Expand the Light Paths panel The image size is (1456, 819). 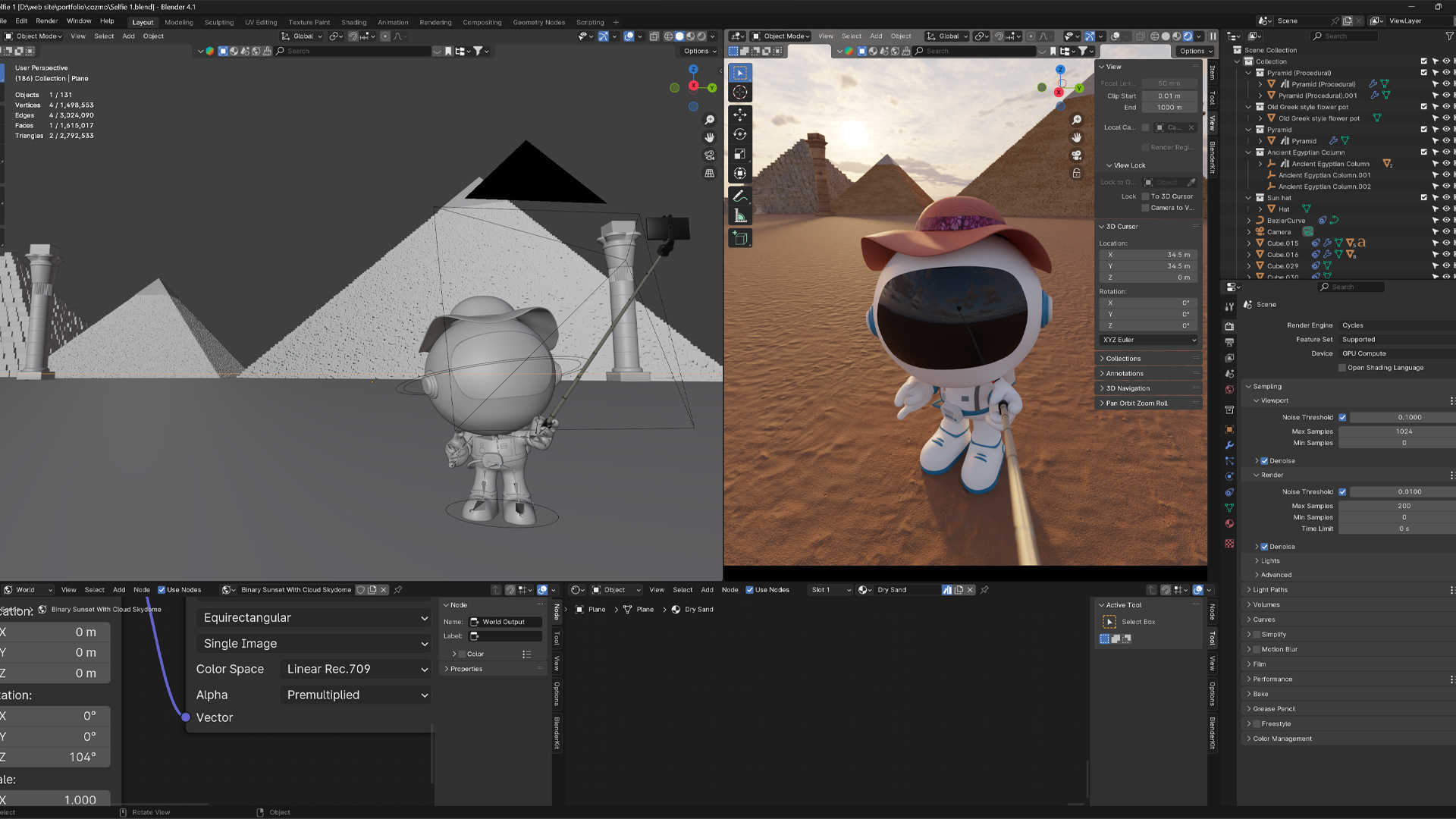[1270, 590]
